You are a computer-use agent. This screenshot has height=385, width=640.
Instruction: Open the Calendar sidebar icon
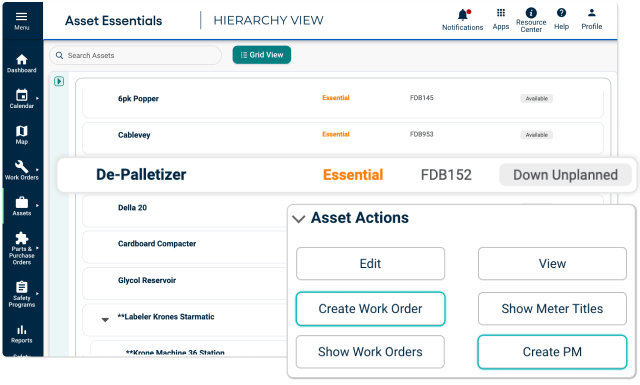[22, 95]
